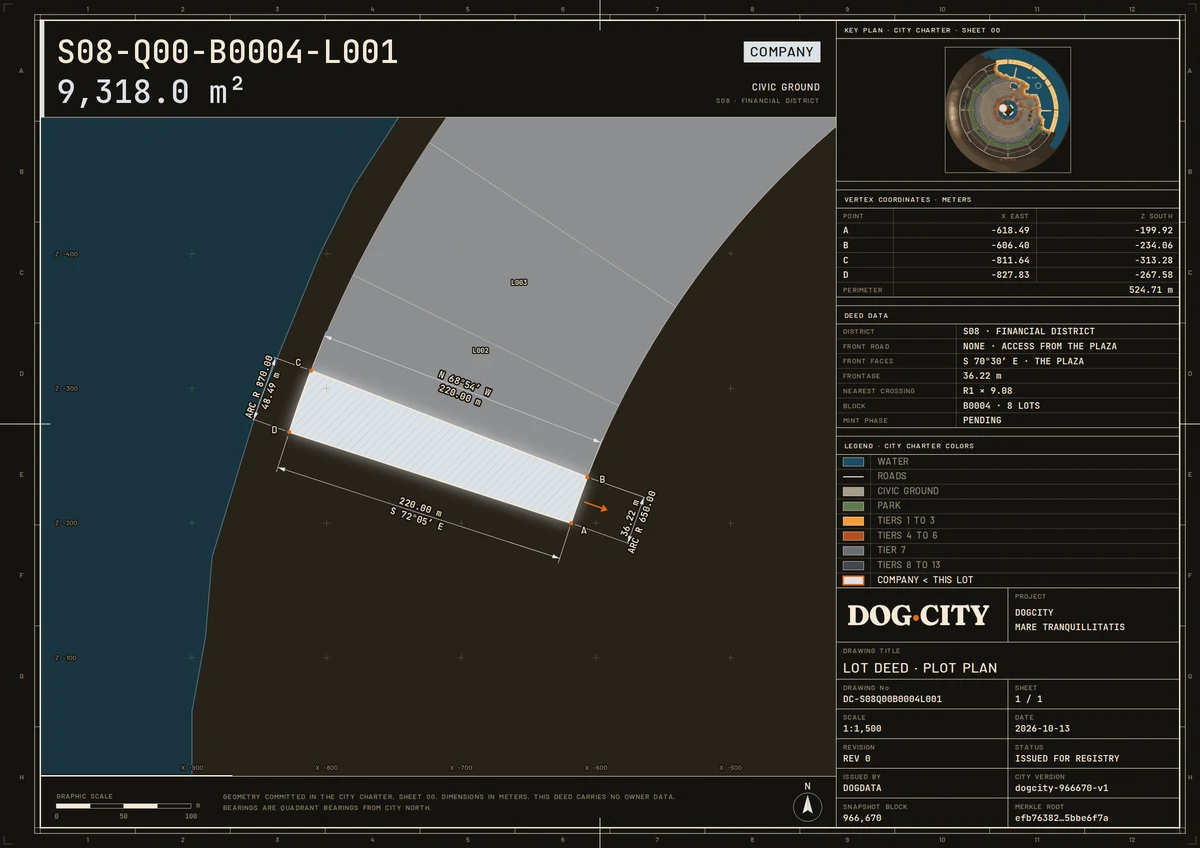
Task: Click the drawing number DC-S08Q00B0004L001
Action: pyautogui.click(x=892, y=699)
